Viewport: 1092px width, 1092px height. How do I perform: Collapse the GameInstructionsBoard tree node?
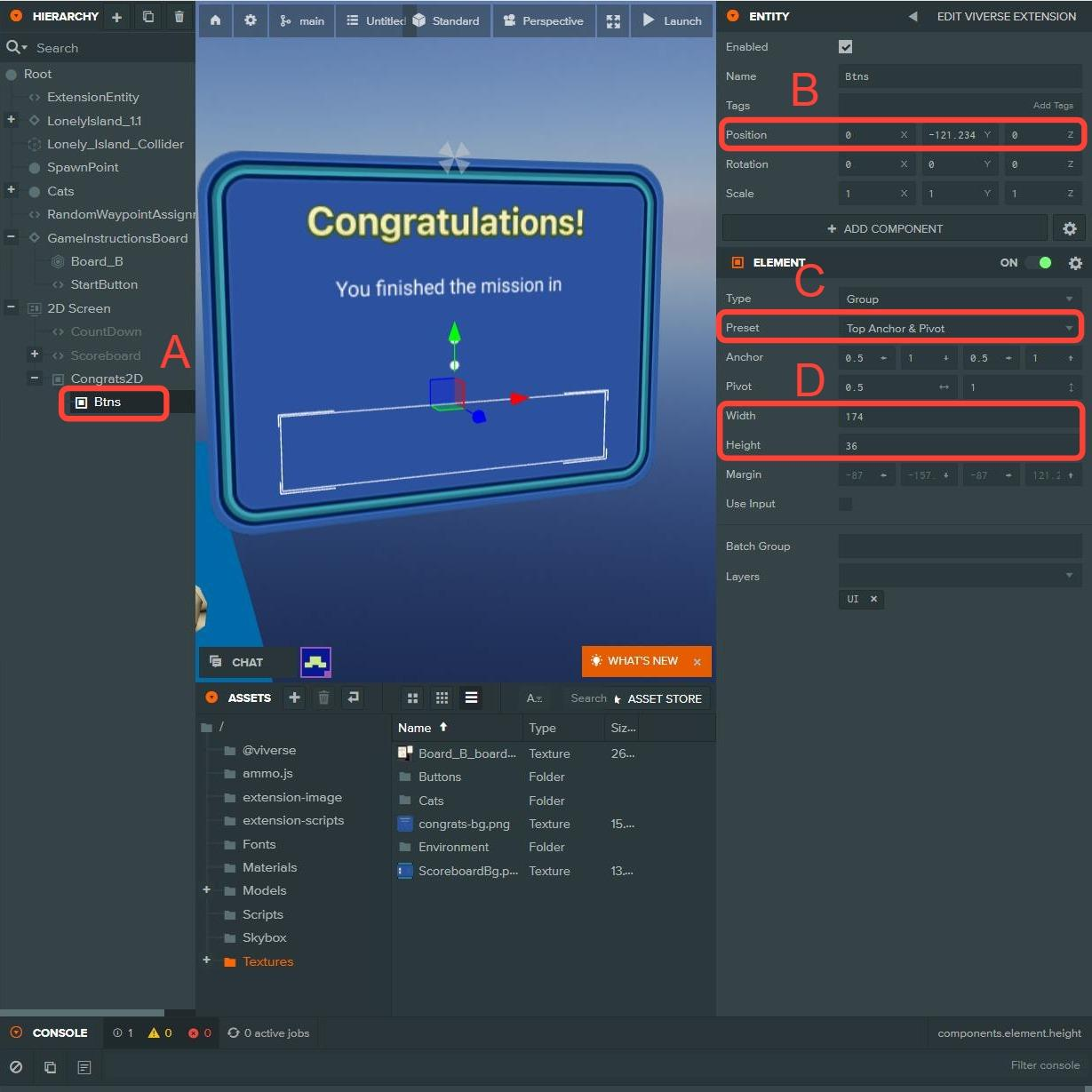coord(12,237)
